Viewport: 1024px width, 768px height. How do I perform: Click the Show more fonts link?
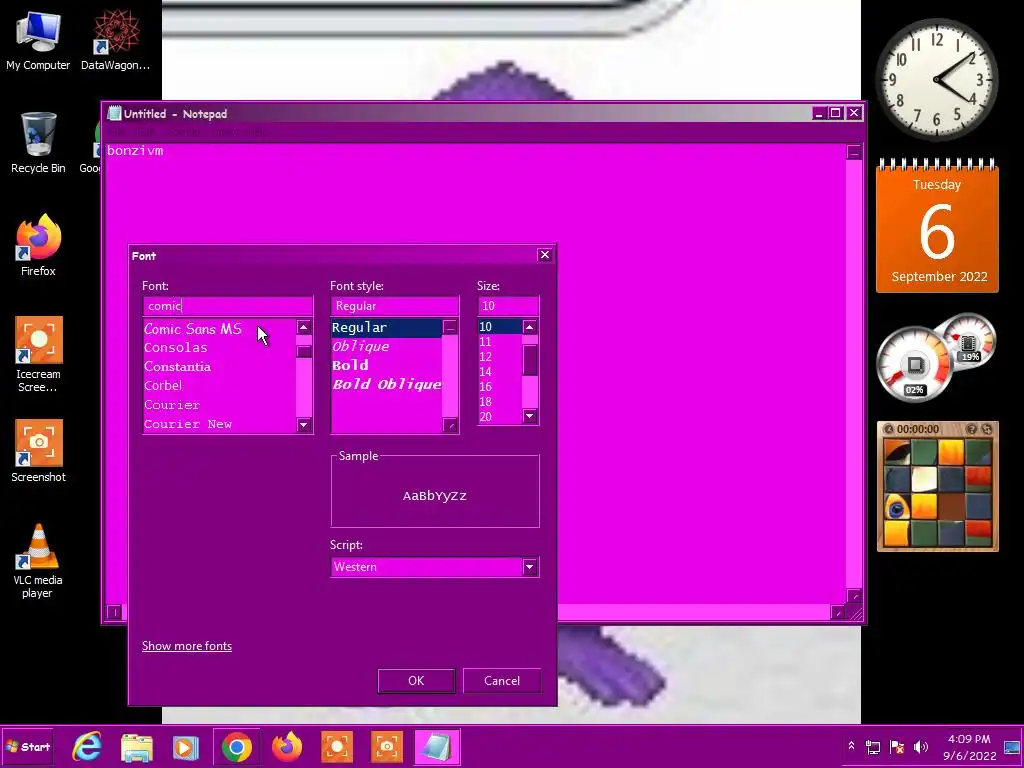(x=187, y=646)
